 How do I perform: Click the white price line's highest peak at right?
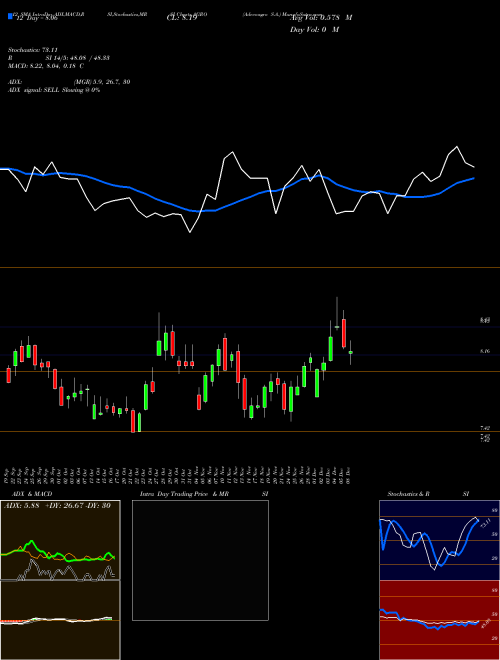[x=457, y=147]
